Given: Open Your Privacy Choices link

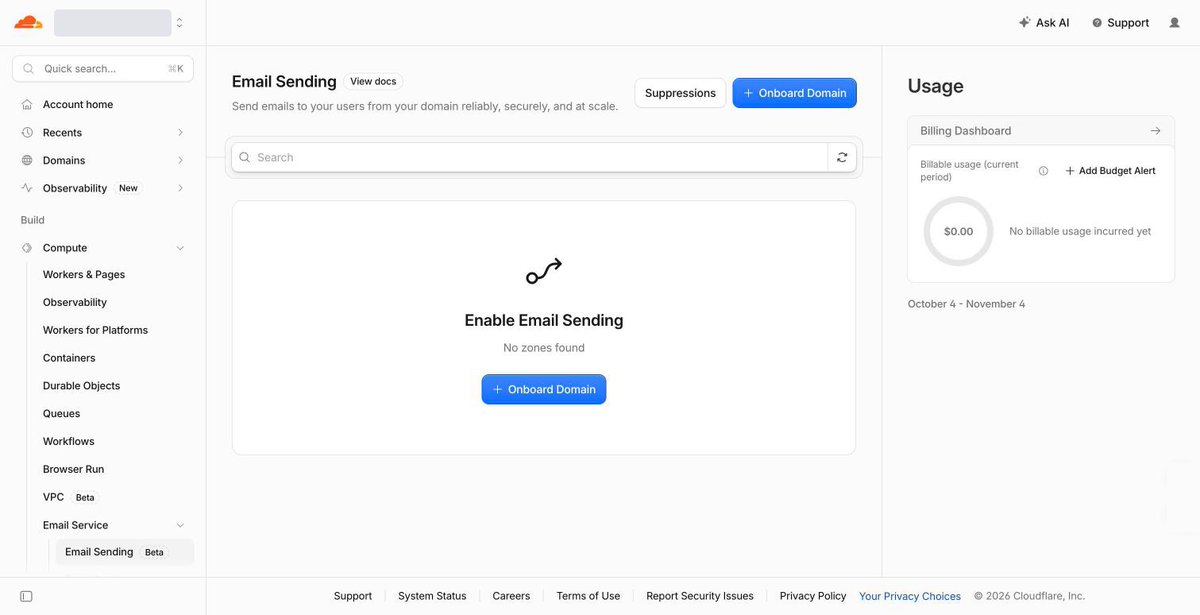Looking at the screenshot, I should pos(910,596).
